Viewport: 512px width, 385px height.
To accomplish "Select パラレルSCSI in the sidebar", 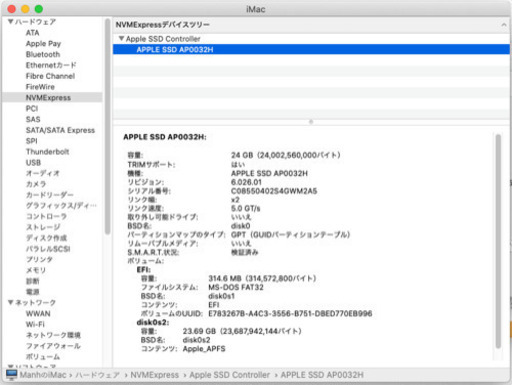I will [x=48, y=249].
